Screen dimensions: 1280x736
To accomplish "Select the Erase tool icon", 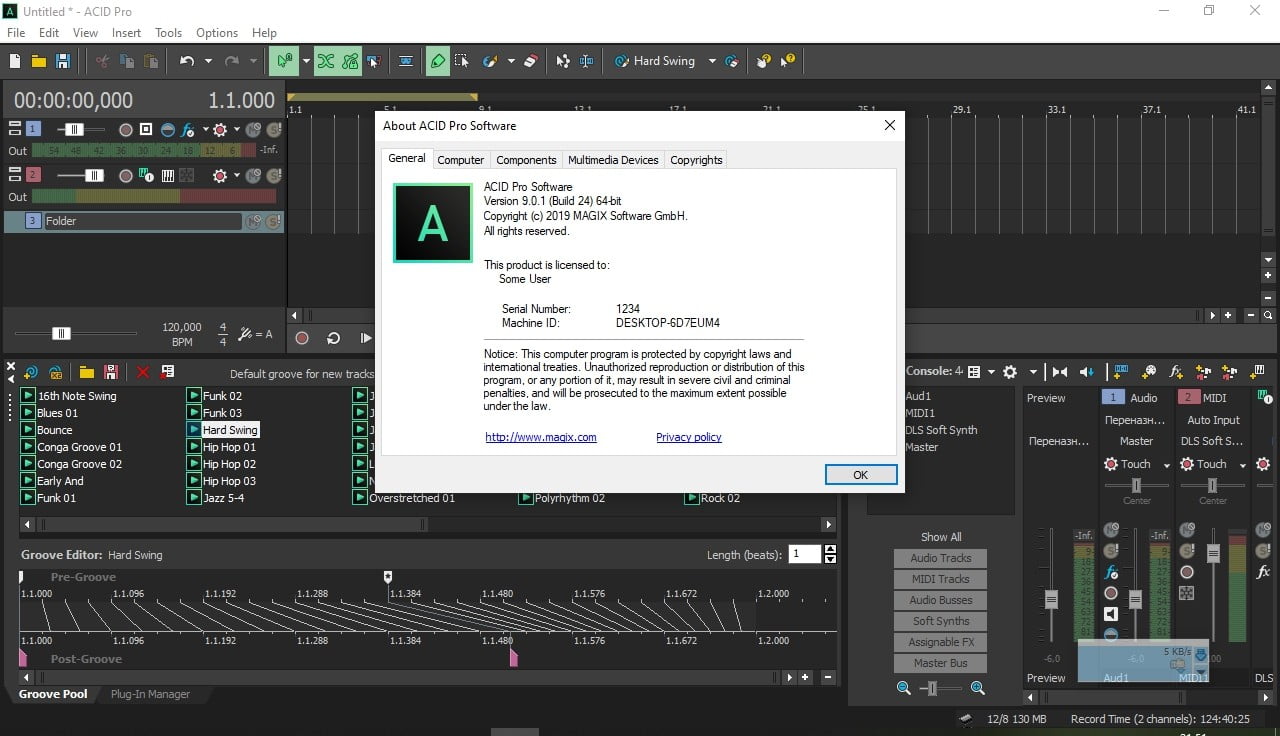I will point(531,61).
